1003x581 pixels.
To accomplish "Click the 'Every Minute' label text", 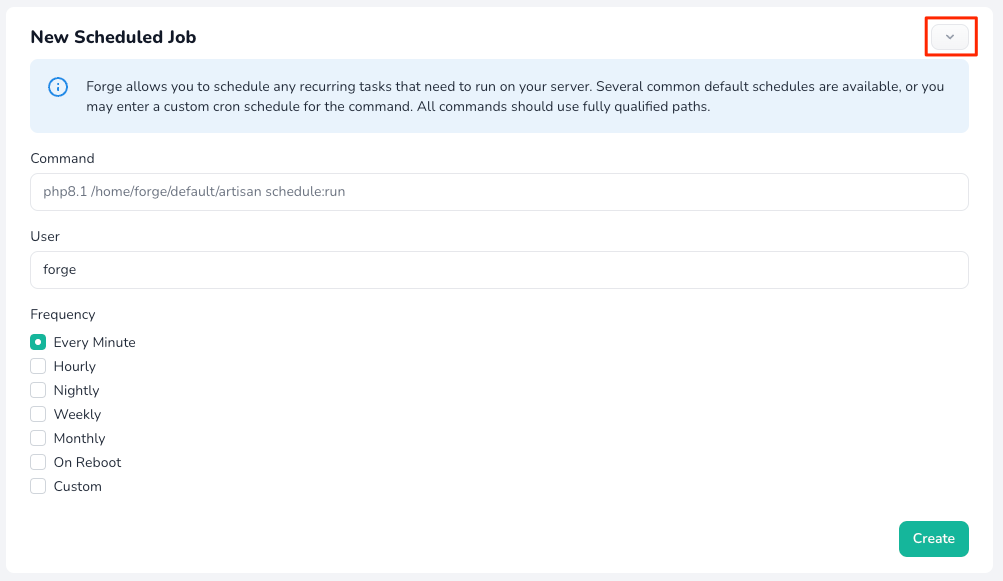I will click(x=94, y=342).
